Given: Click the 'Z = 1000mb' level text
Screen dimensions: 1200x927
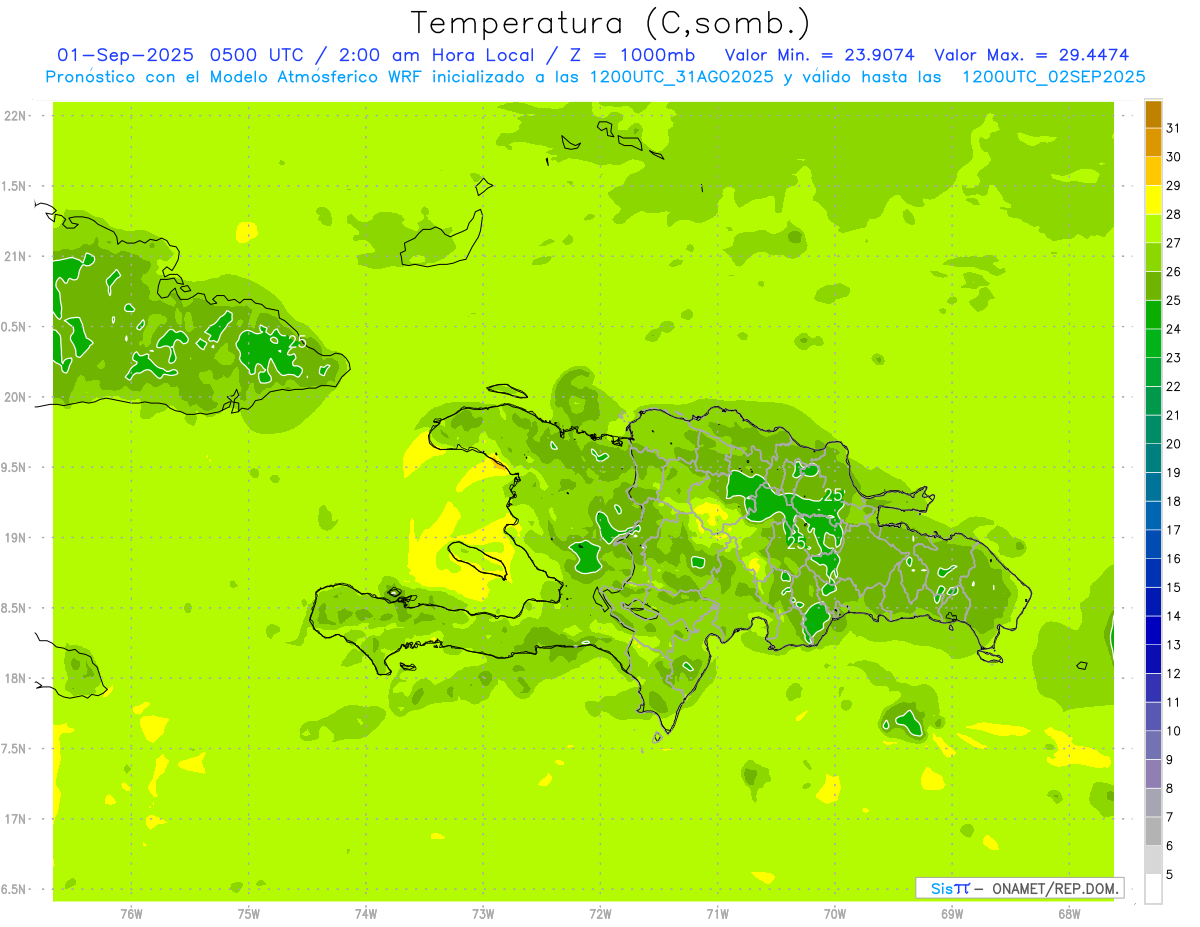Looking at the screenshot, I should 632,54.
